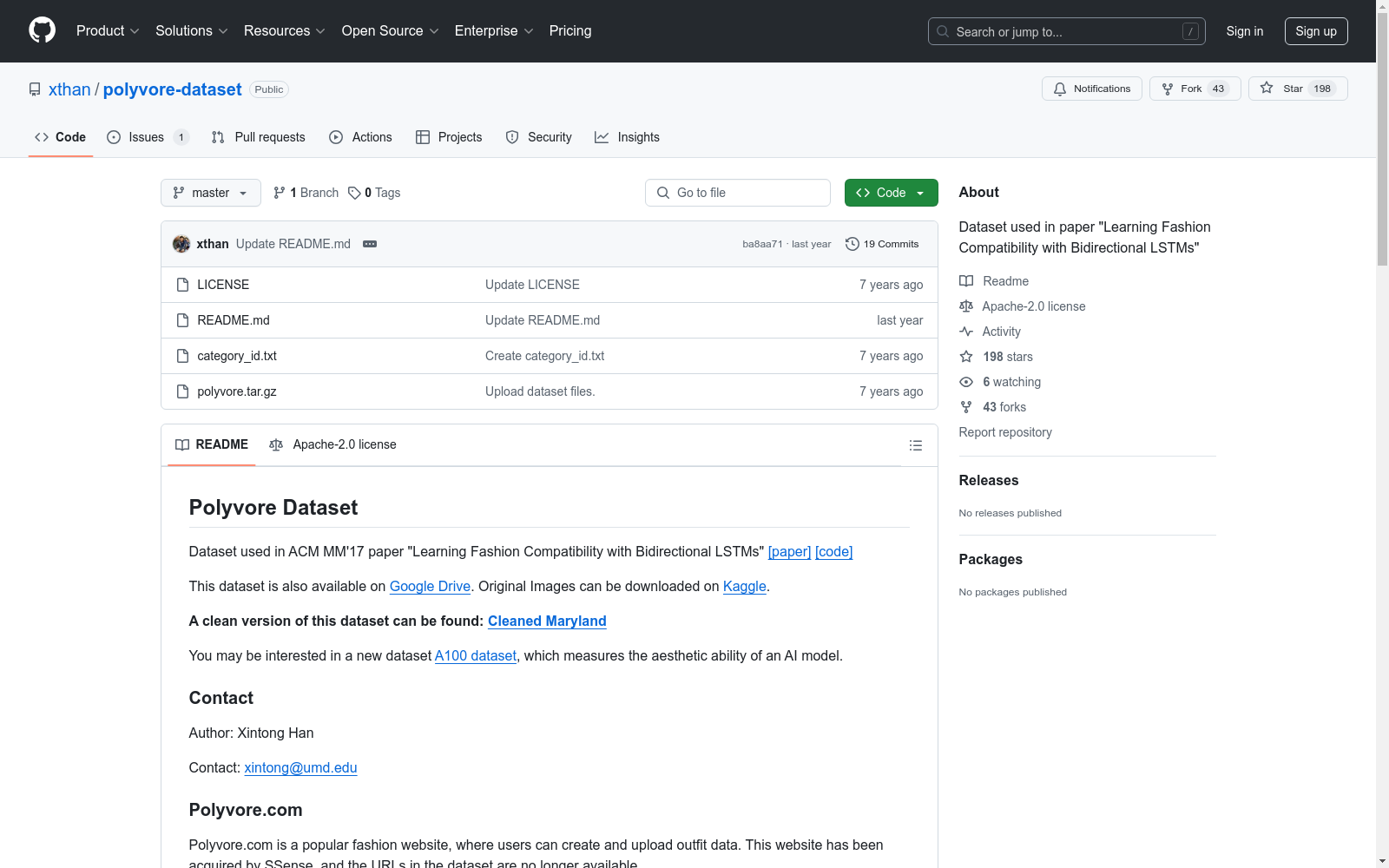1389x868 pixels.
Task: Open the Insights tab
Action: tap(627, 137)
